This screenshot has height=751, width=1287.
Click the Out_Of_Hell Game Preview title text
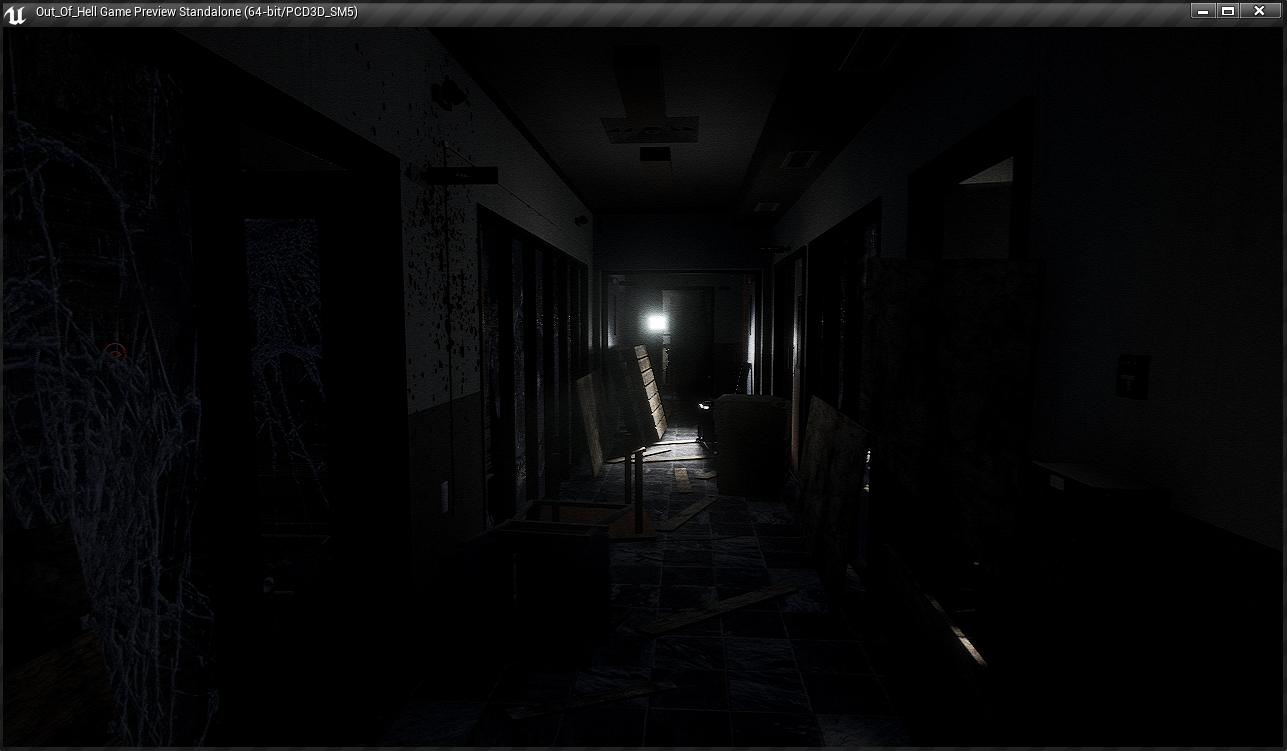click(x=196, y=12)
